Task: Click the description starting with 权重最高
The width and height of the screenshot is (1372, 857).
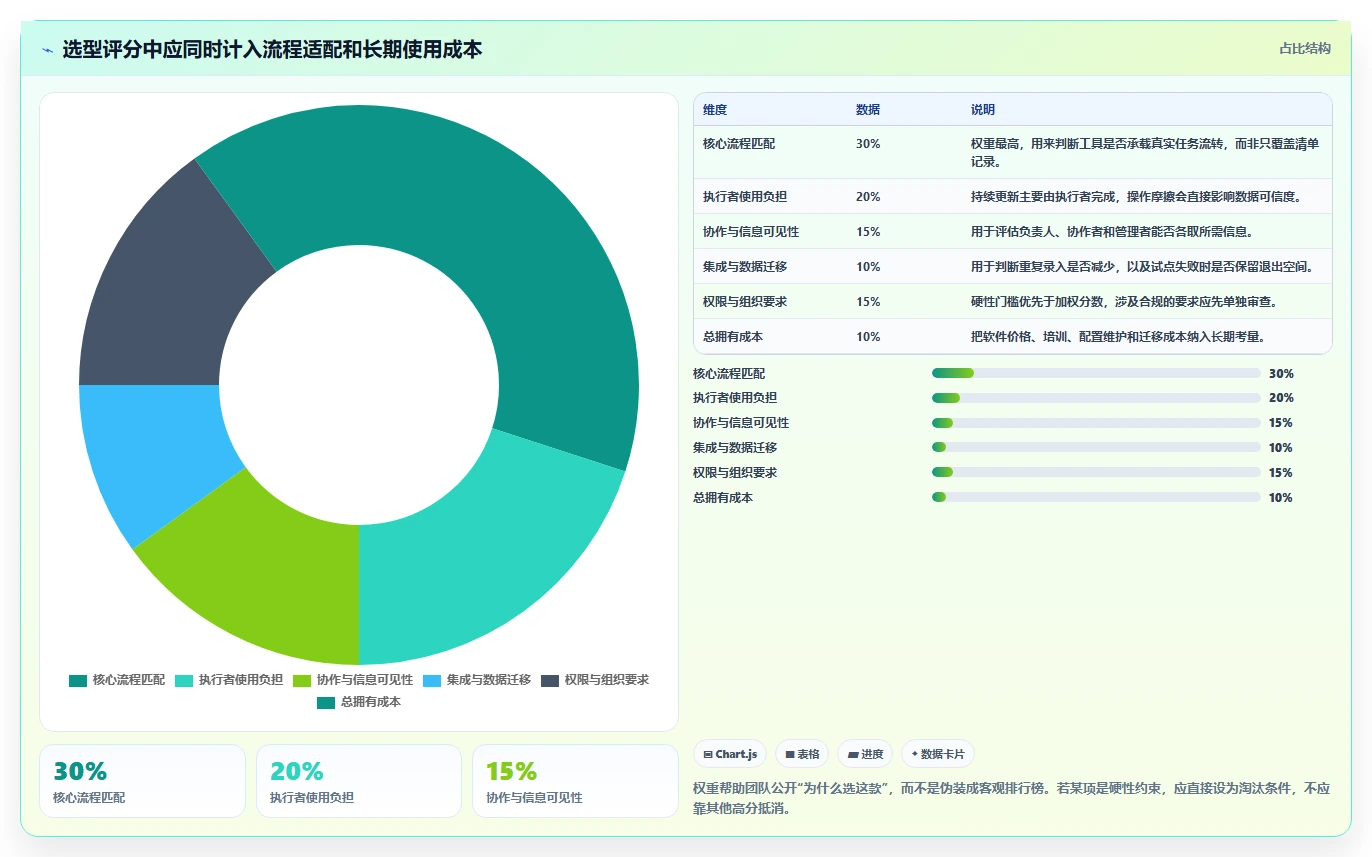Action: point(1146,152)
